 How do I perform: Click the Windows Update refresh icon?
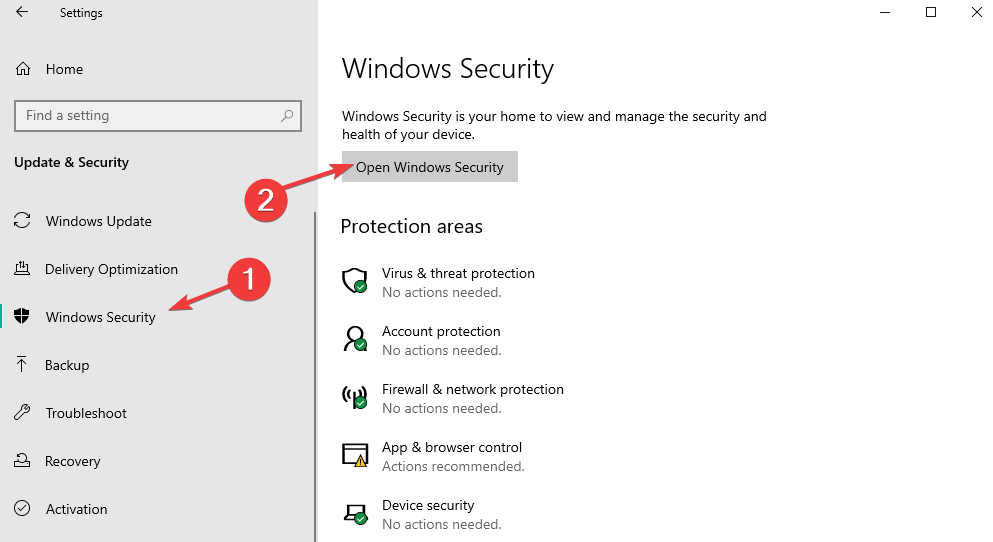(22, 220)
